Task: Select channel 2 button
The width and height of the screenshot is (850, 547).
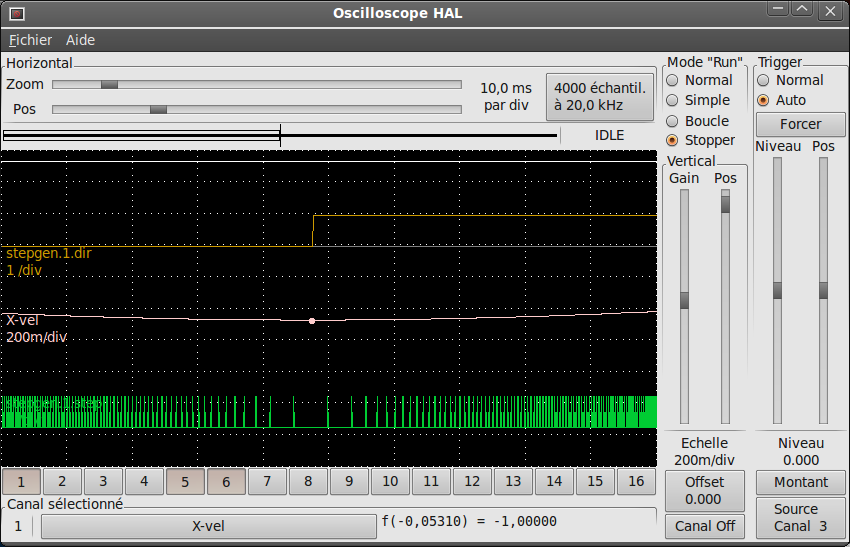Action: 62,481
